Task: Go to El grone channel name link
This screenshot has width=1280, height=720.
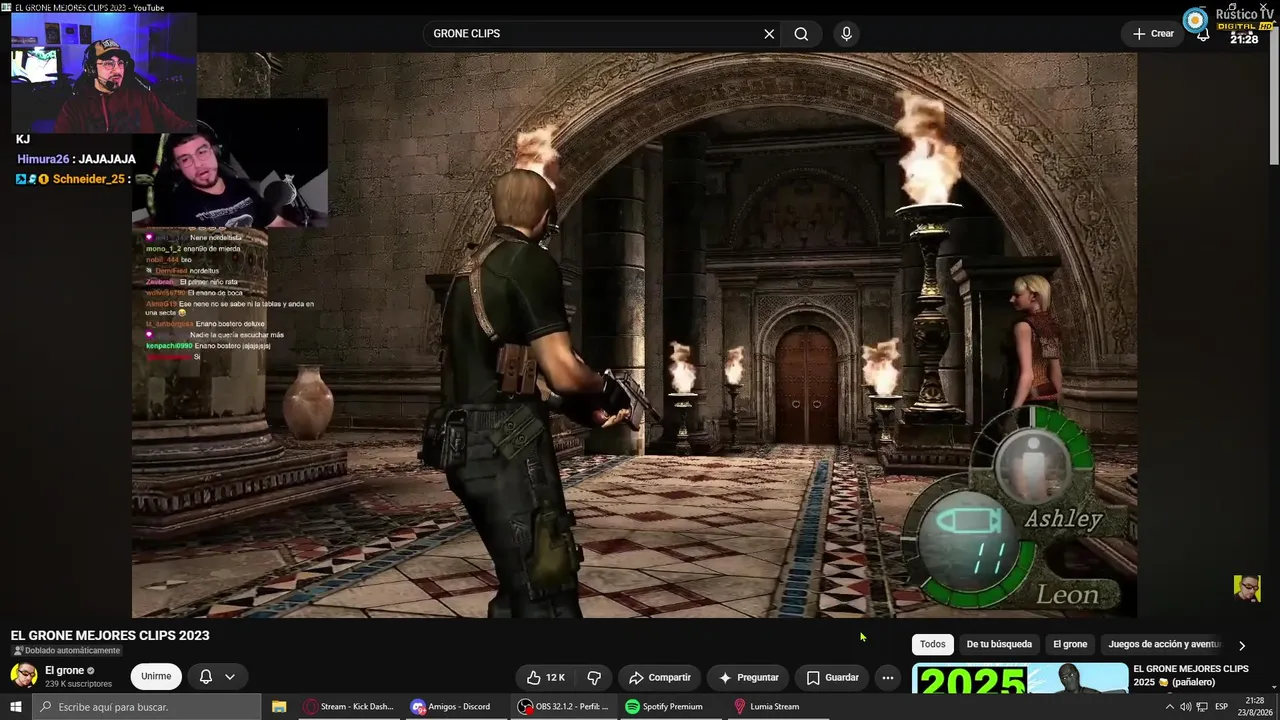Action: (64, 671)
